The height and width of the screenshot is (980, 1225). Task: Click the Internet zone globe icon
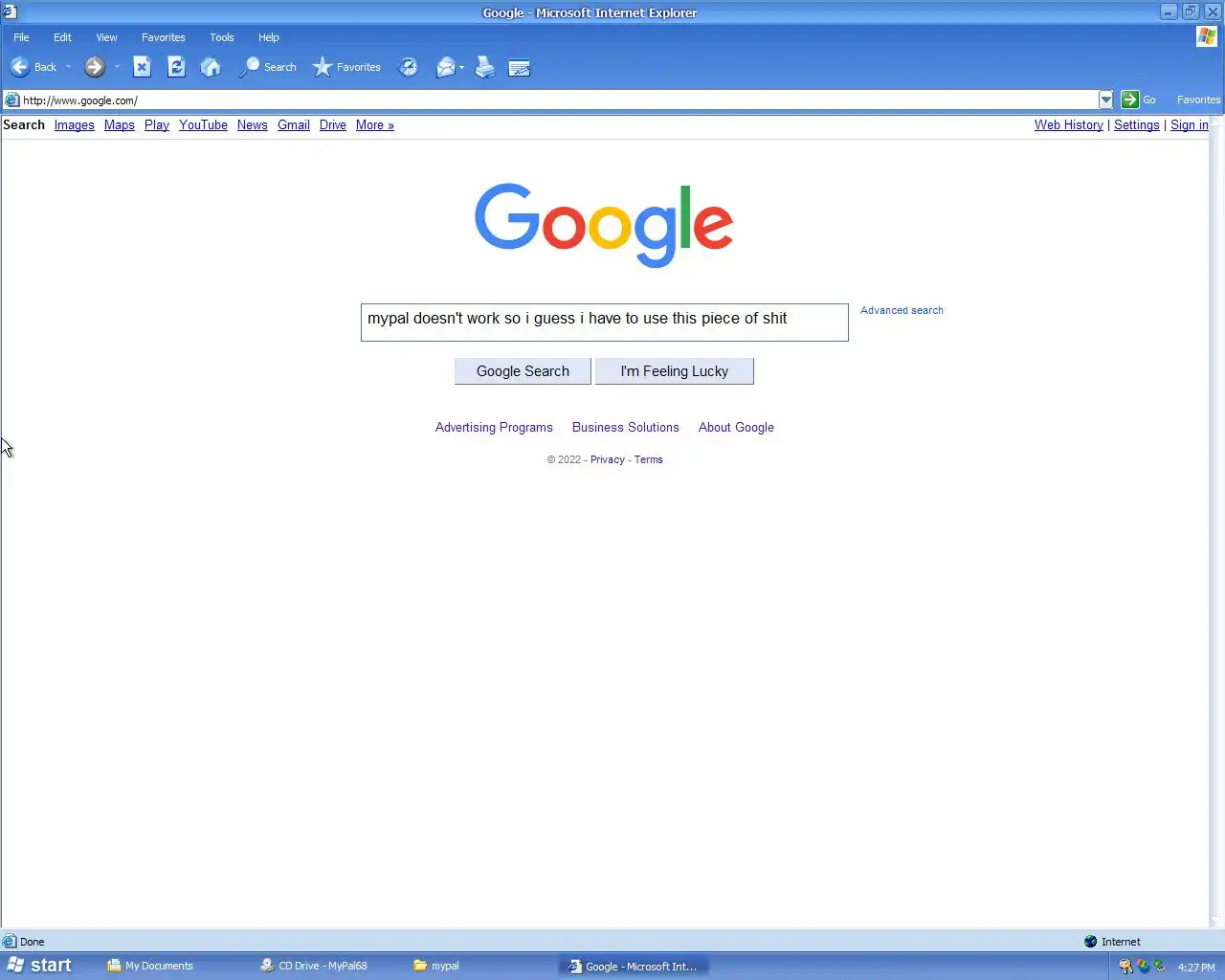[x=1090, y=942]
